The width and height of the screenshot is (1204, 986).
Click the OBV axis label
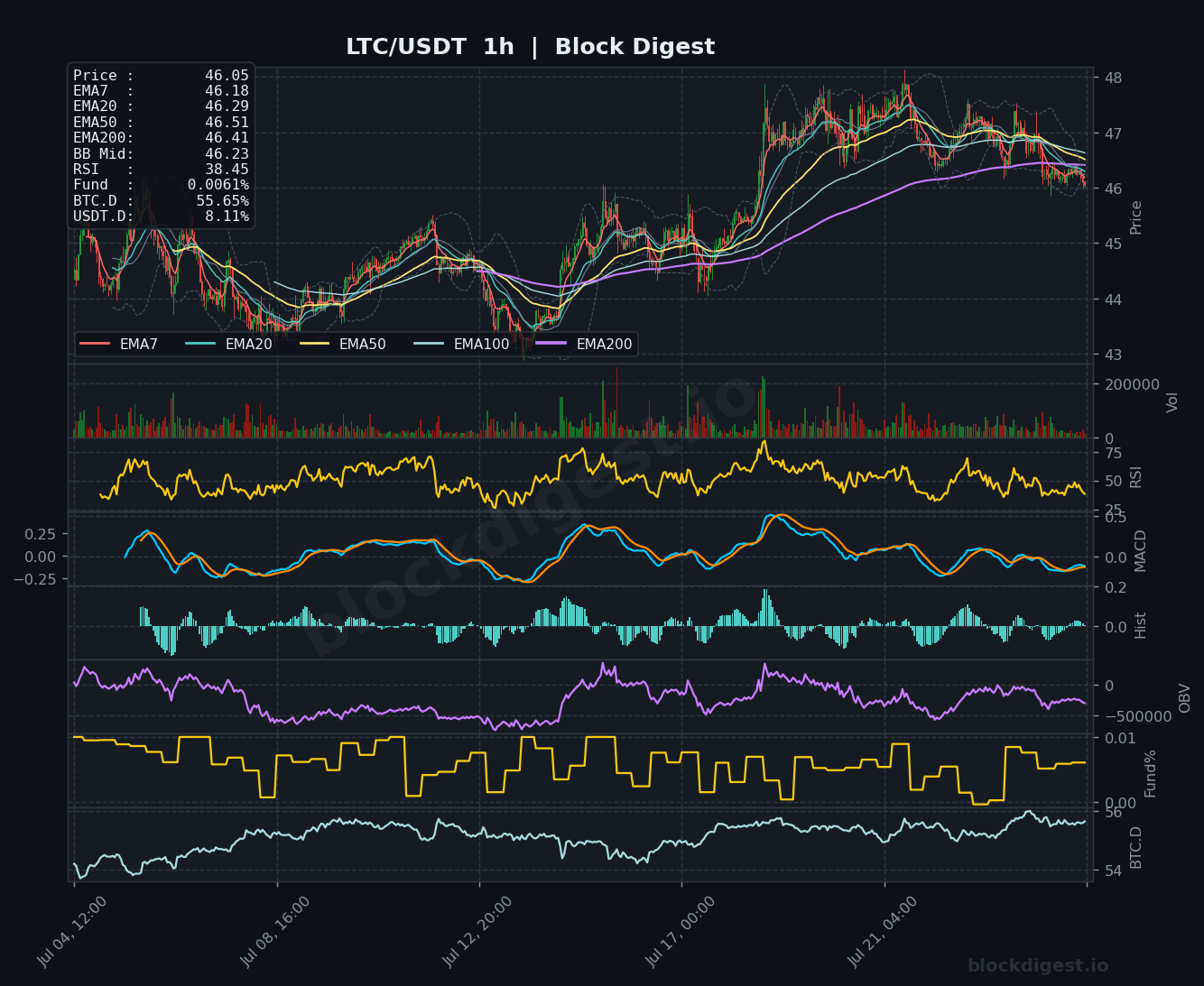(1185, 697)
